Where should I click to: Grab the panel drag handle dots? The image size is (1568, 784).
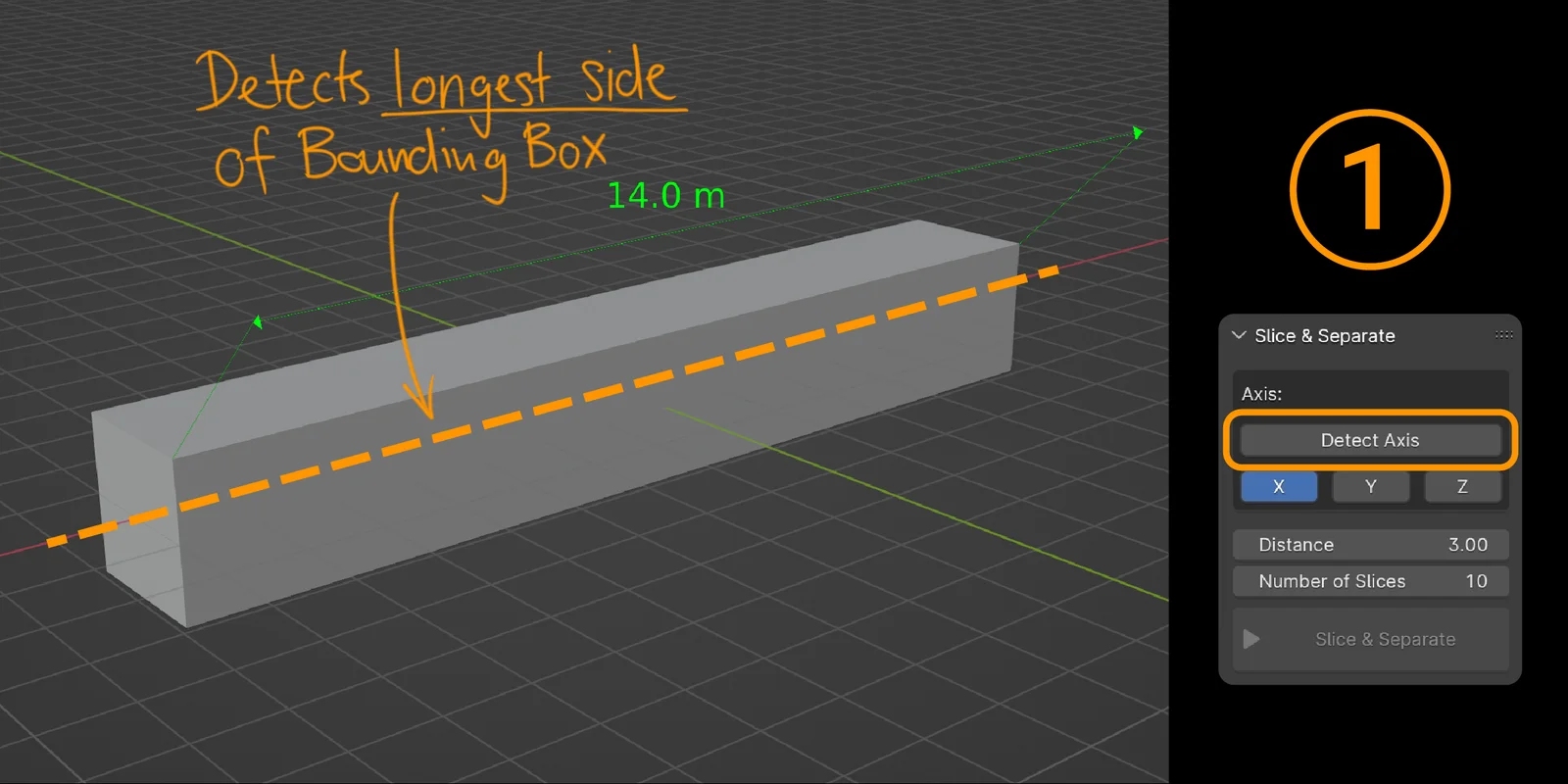(x=1504, y=335)
